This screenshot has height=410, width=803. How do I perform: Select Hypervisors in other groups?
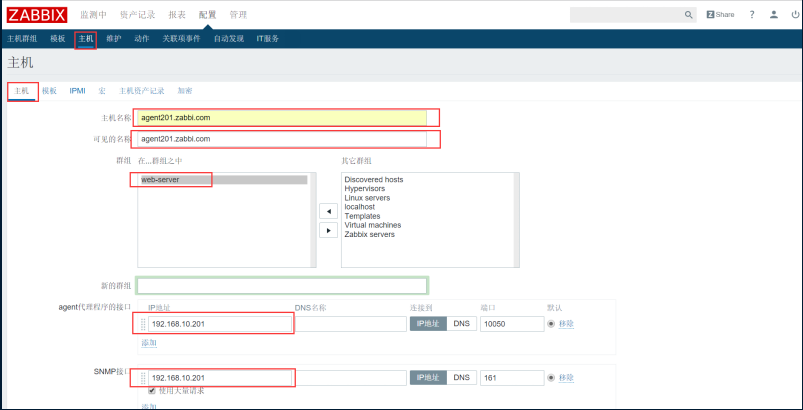(365, 189)
